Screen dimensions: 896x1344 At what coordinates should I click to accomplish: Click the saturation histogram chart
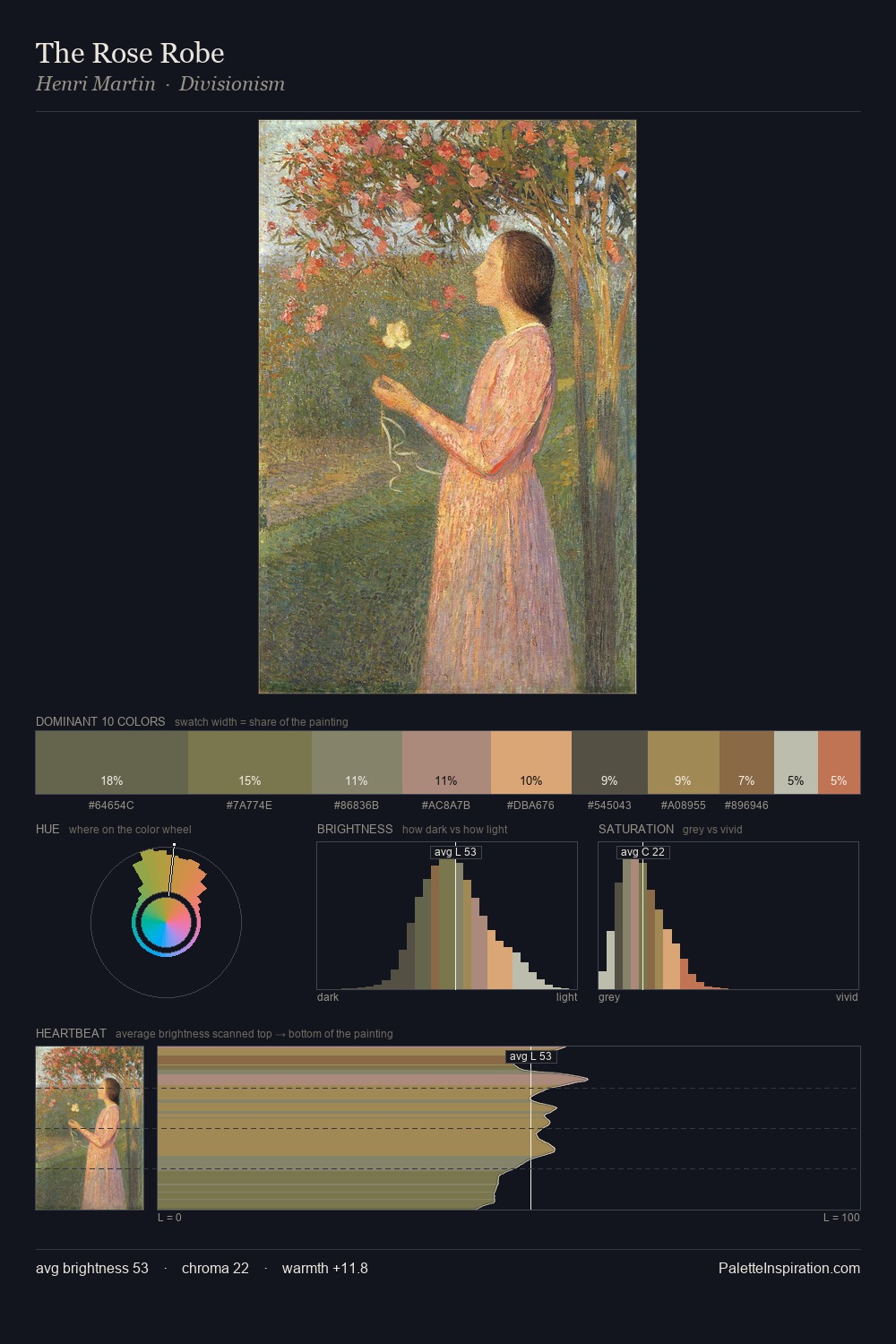coord(728,916)
